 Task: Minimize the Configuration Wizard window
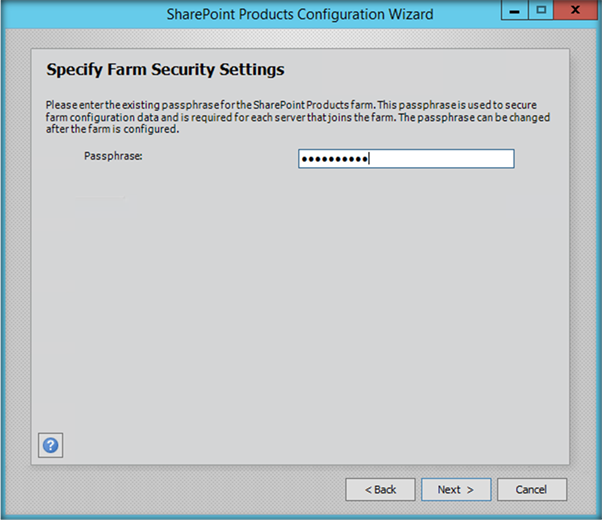click(x=511, y=13)
